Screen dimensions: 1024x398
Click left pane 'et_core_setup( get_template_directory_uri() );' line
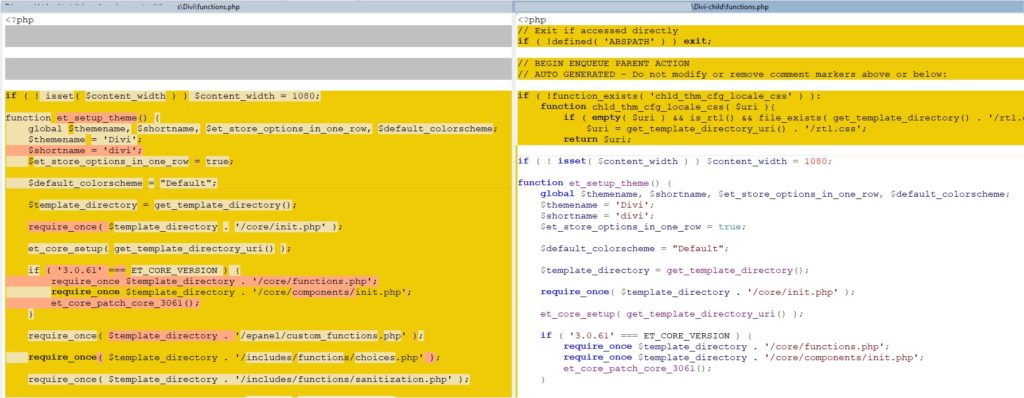pos(159,248)
